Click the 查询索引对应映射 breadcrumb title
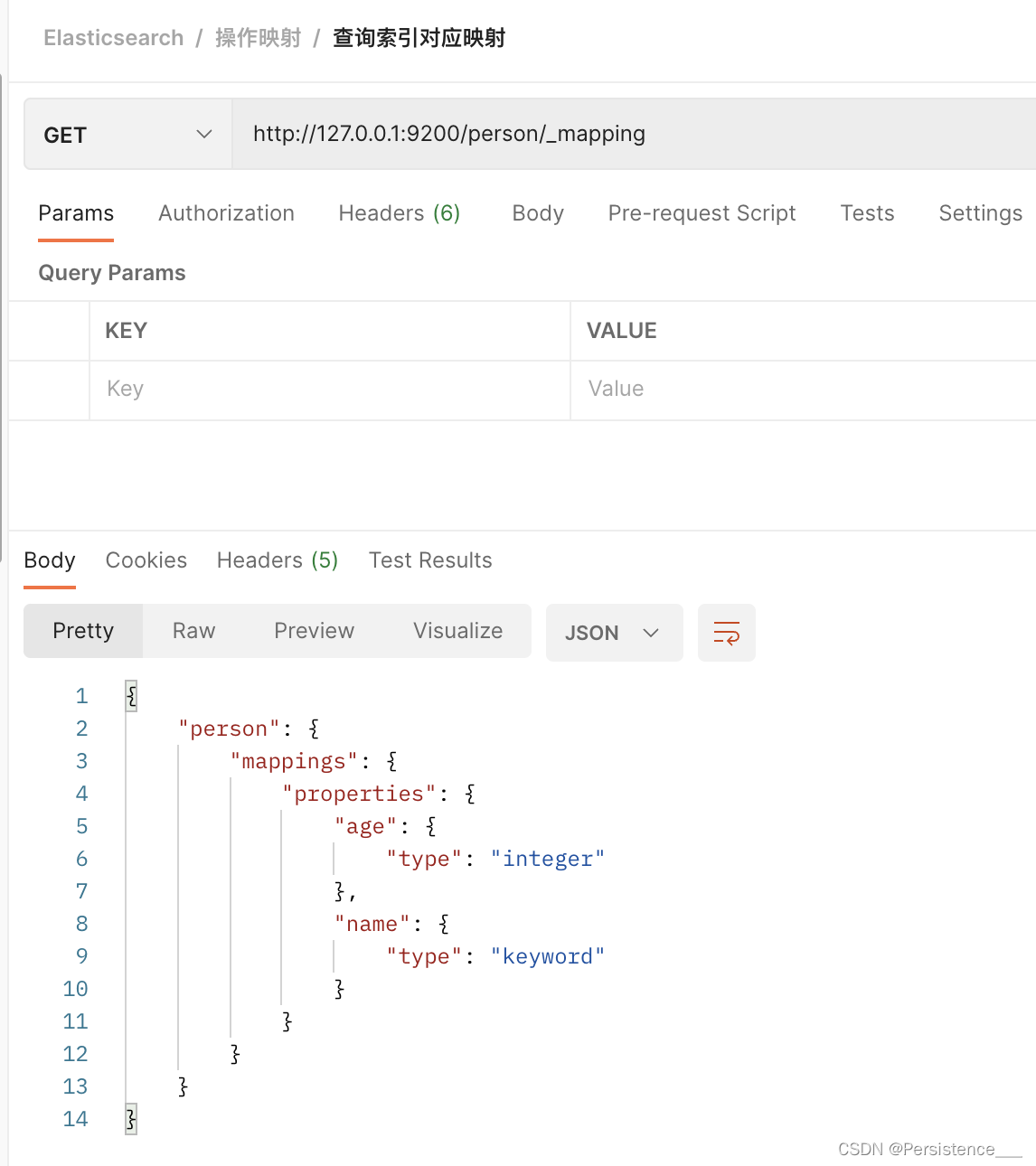 point(419,38)
